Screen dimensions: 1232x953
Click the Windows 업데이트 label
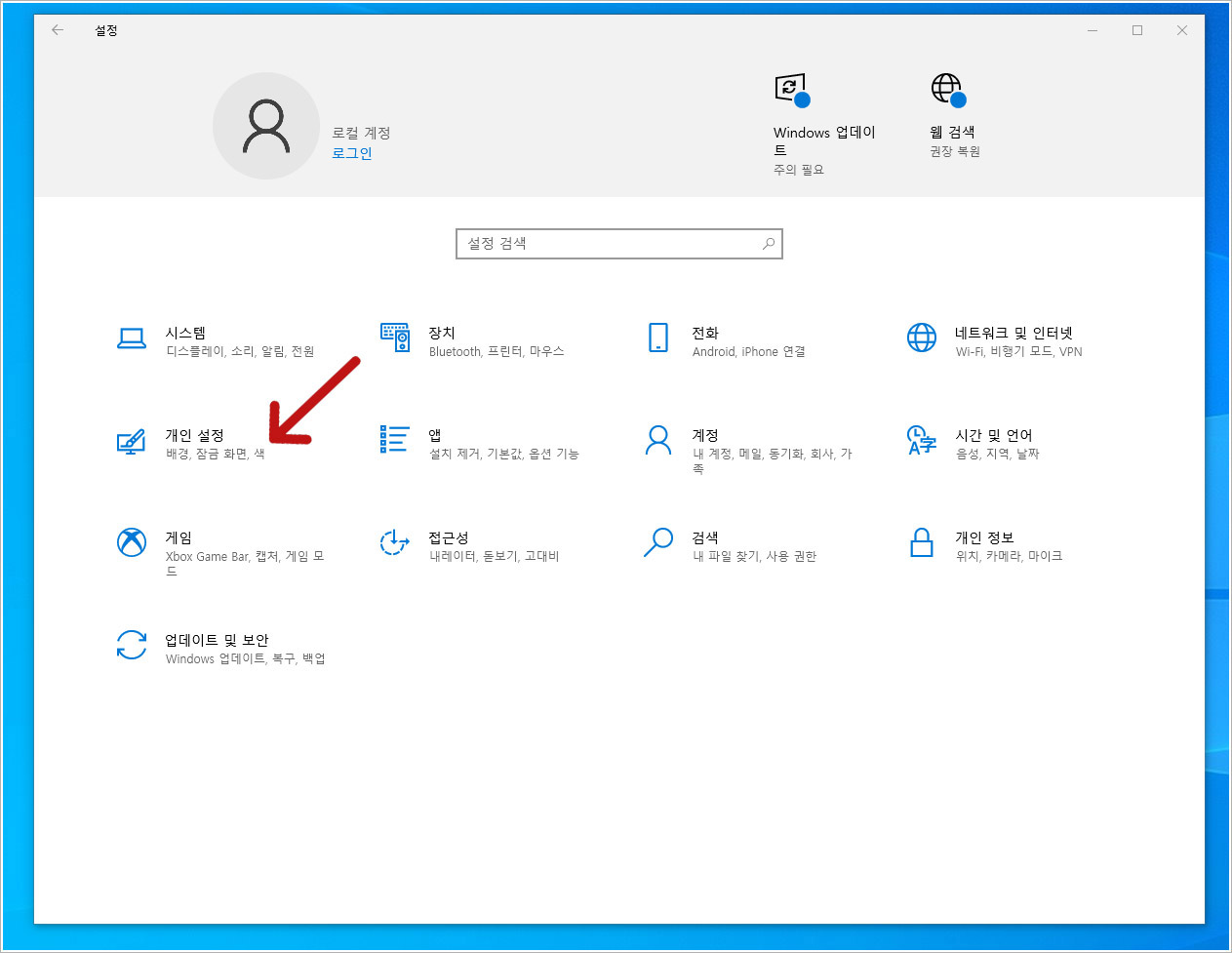pos(824,140)
